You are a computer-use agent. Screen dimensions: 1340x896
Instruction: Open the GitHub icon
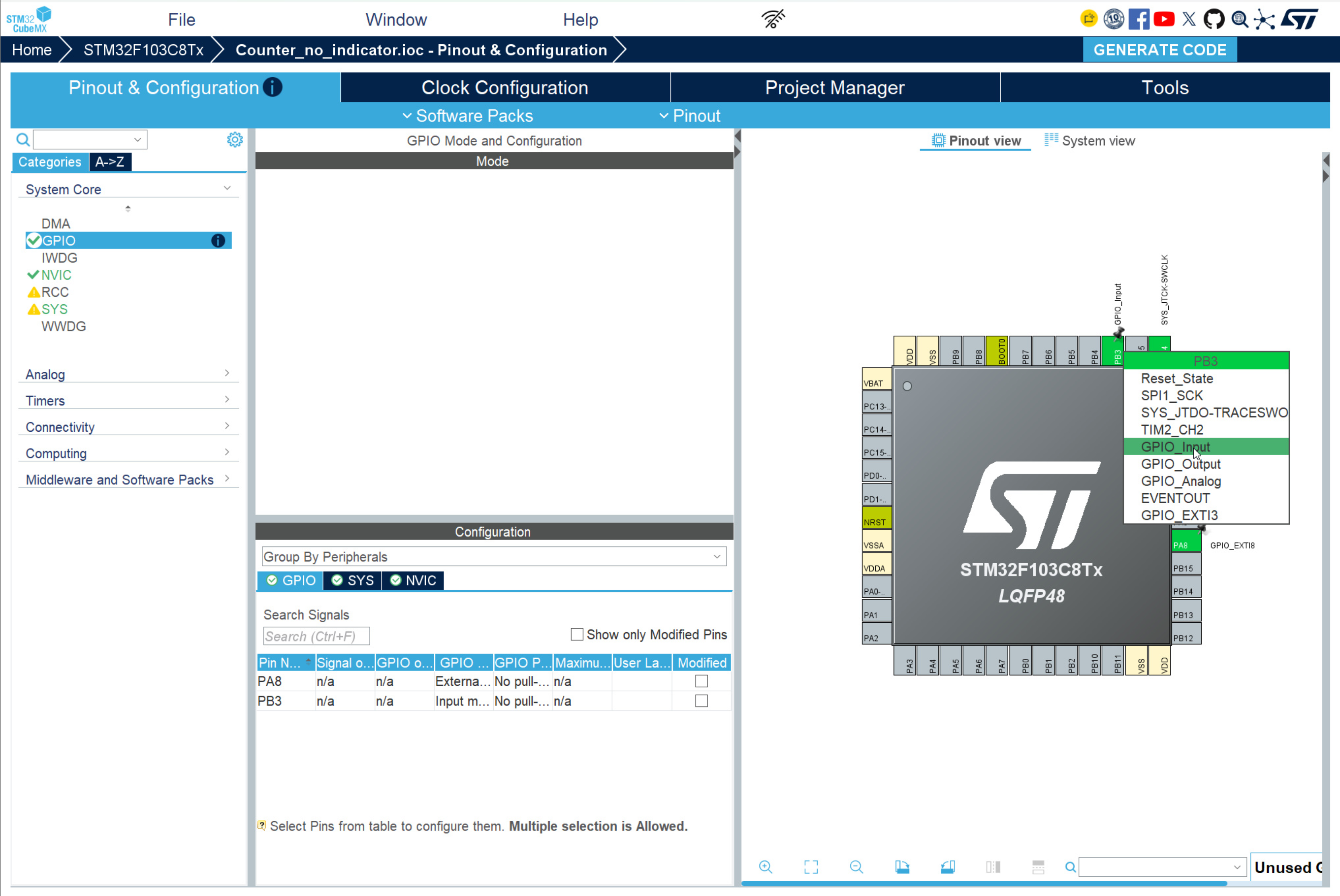[1214, 19]
